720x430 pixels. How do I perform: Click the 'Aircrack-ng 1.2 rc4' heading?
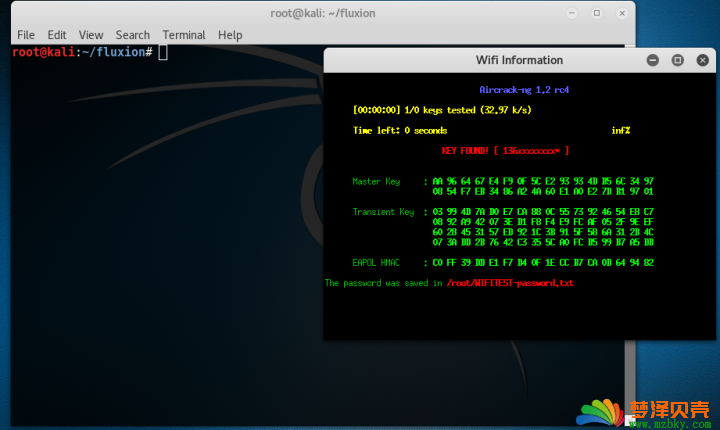(524, 90)
